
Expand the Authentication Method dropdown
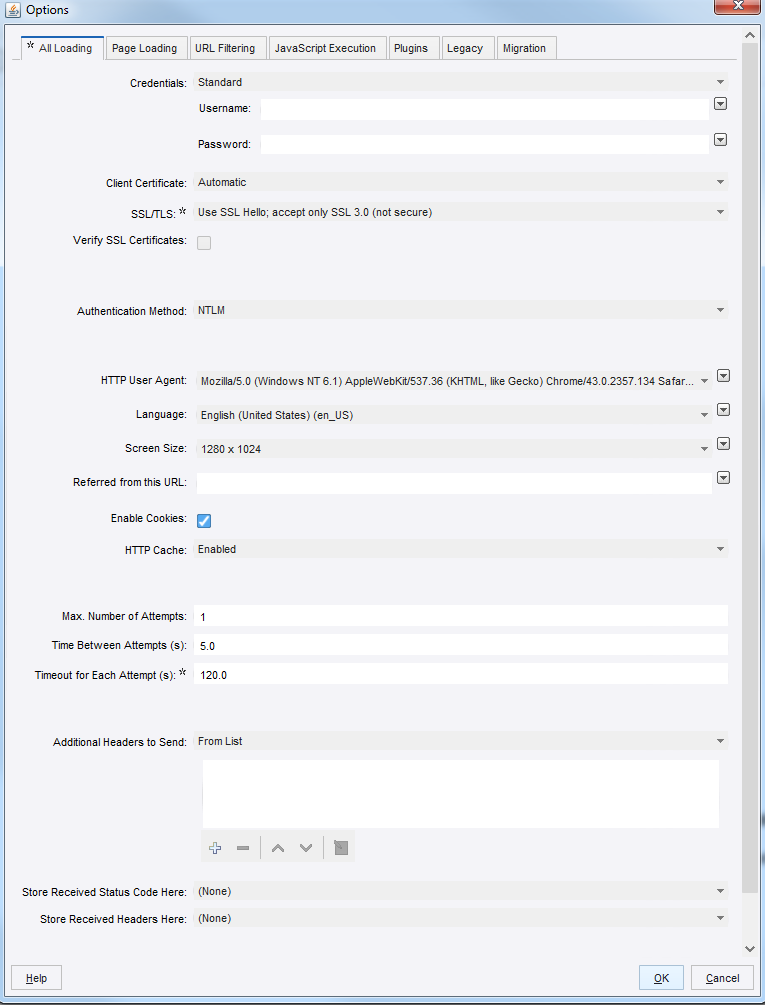click(461, 311)
